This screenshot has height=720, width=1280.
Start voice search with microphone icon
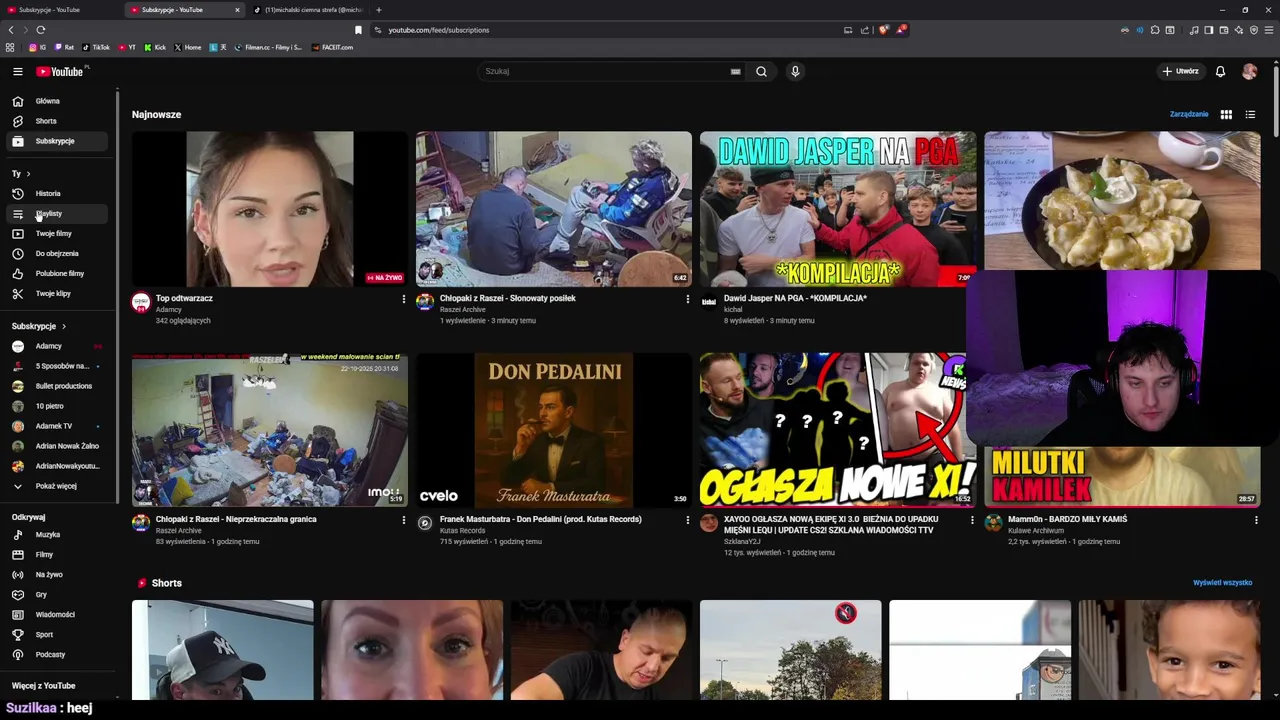[x=795, y=71]
